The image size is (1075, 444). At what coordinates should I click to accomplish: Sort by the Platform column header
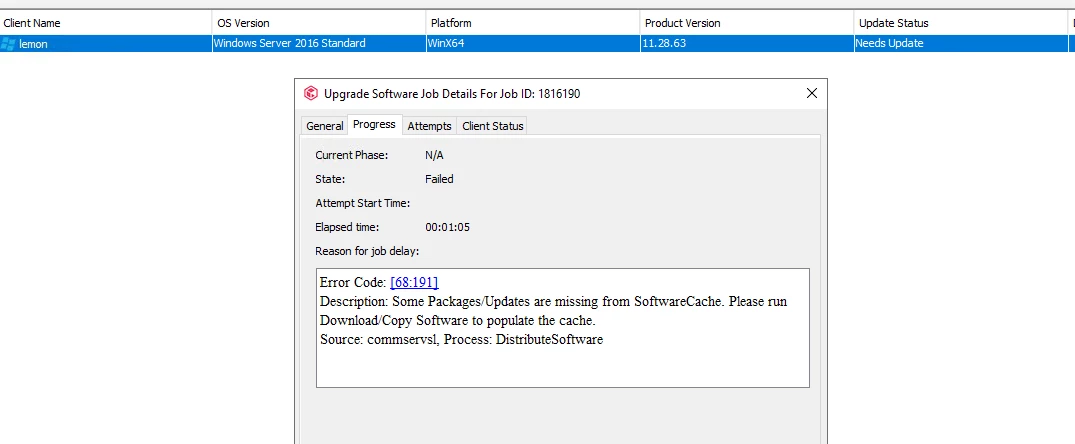451,23
